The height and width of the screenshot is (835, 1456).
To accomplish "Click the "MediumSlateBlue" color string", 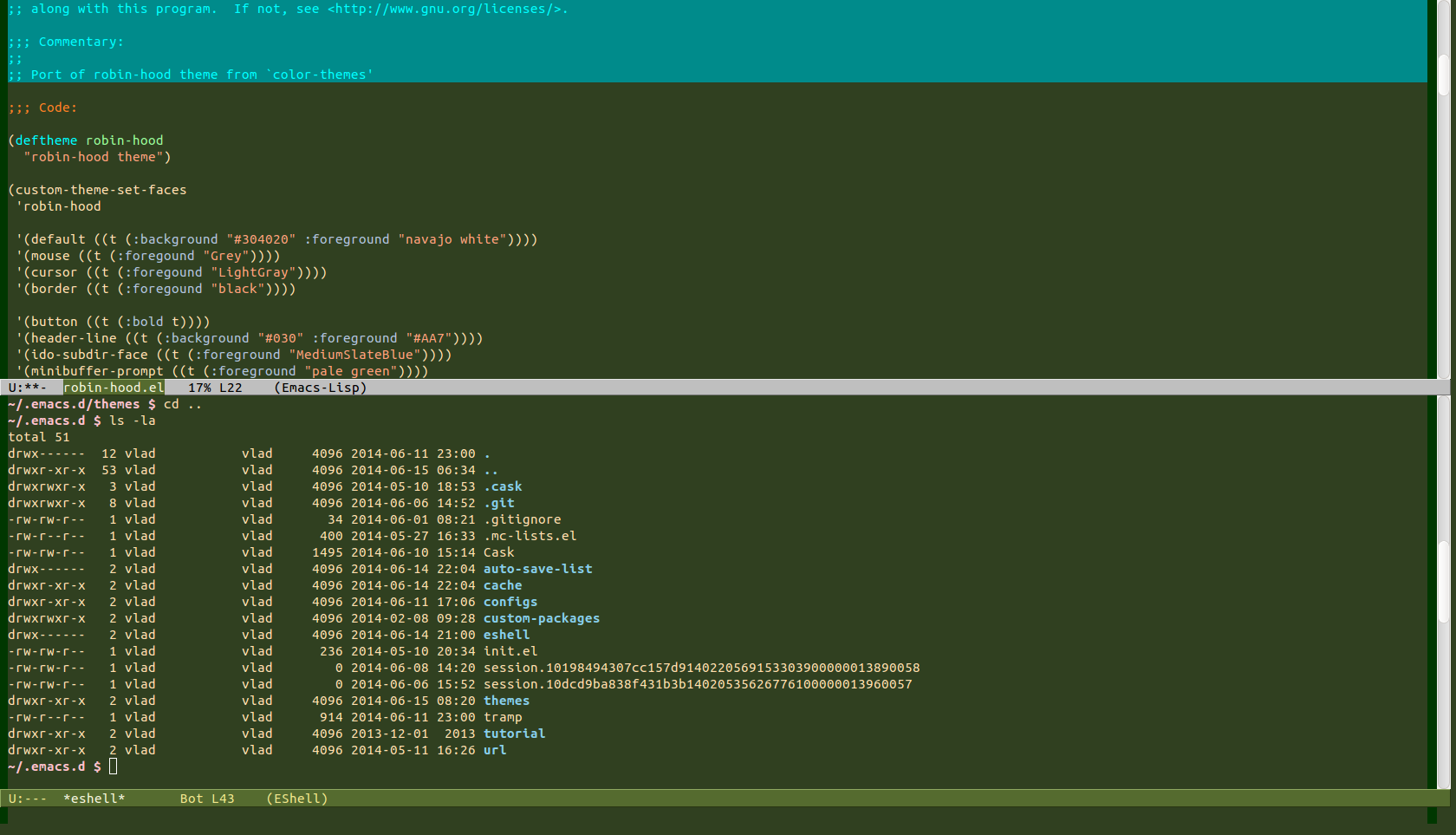I will pos(354,355).
